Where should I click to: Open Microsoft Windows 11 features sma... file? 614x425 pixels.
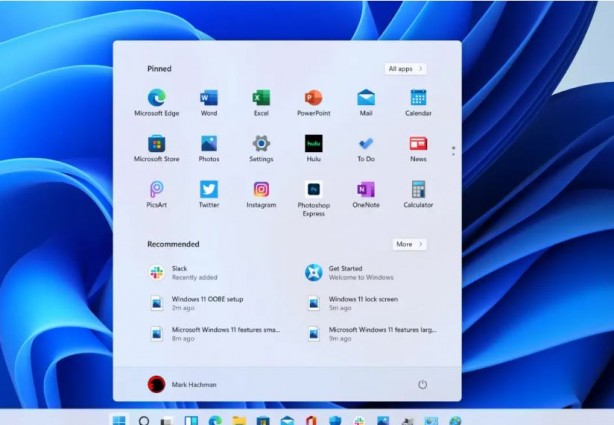point(214,334)
